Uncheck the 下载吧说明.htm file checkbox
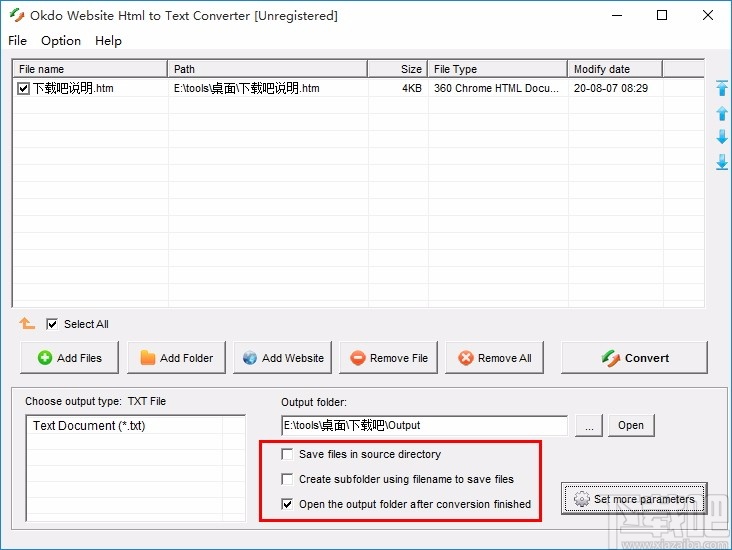This screenshot has width=732, height=550. pyautogui.click(x=23, y=88)
